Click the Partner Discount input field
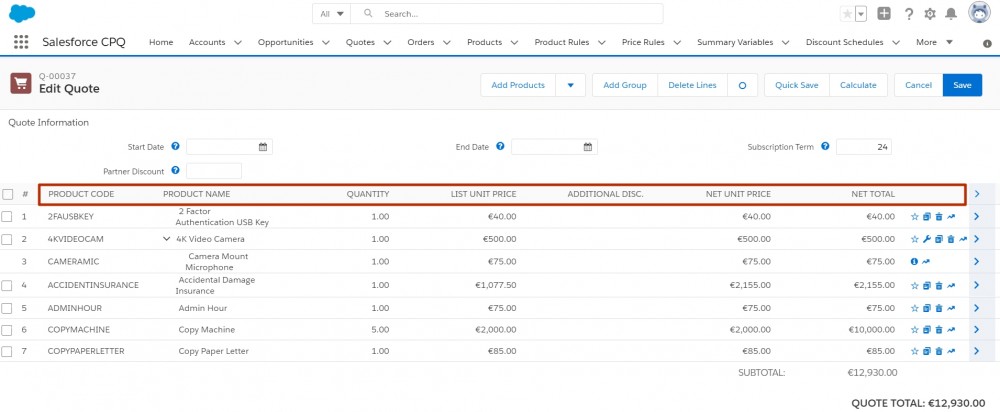The height and width of the screenshot is (412, 1000). click(x=214, y=171)
